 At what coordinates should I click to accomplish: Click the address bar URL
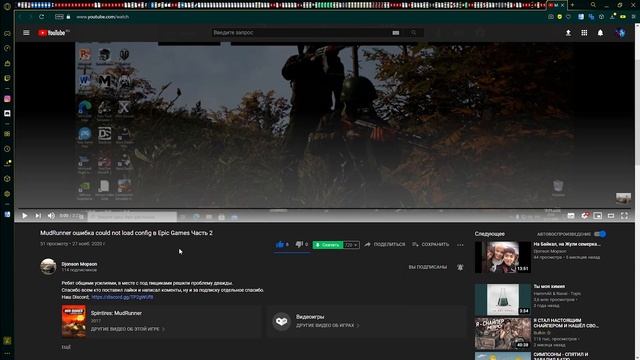[x=102, y=17]
